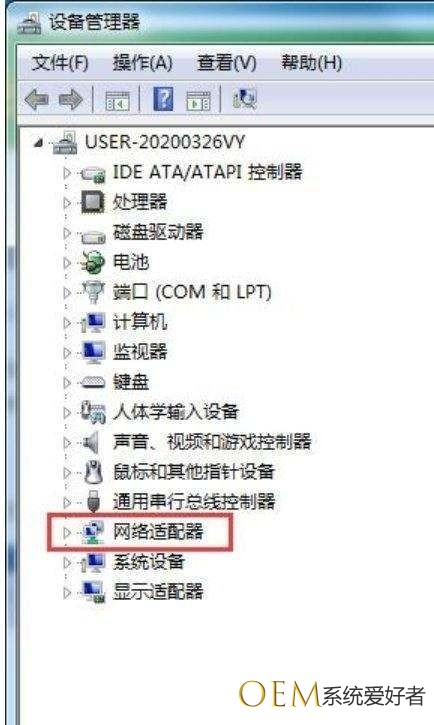Open the blue question-mark Help toolbar icon
Image resolution: width=434 pixels, height=725 pixels.
tap(163, 99)
